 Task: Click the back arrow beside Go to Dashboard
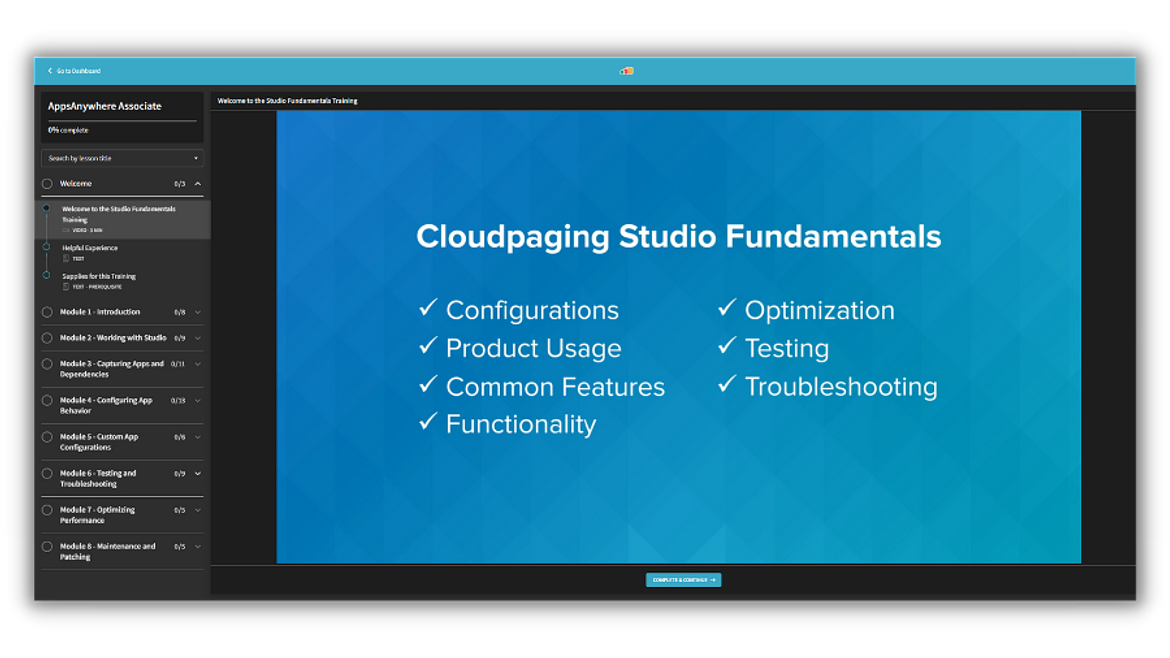50,71
